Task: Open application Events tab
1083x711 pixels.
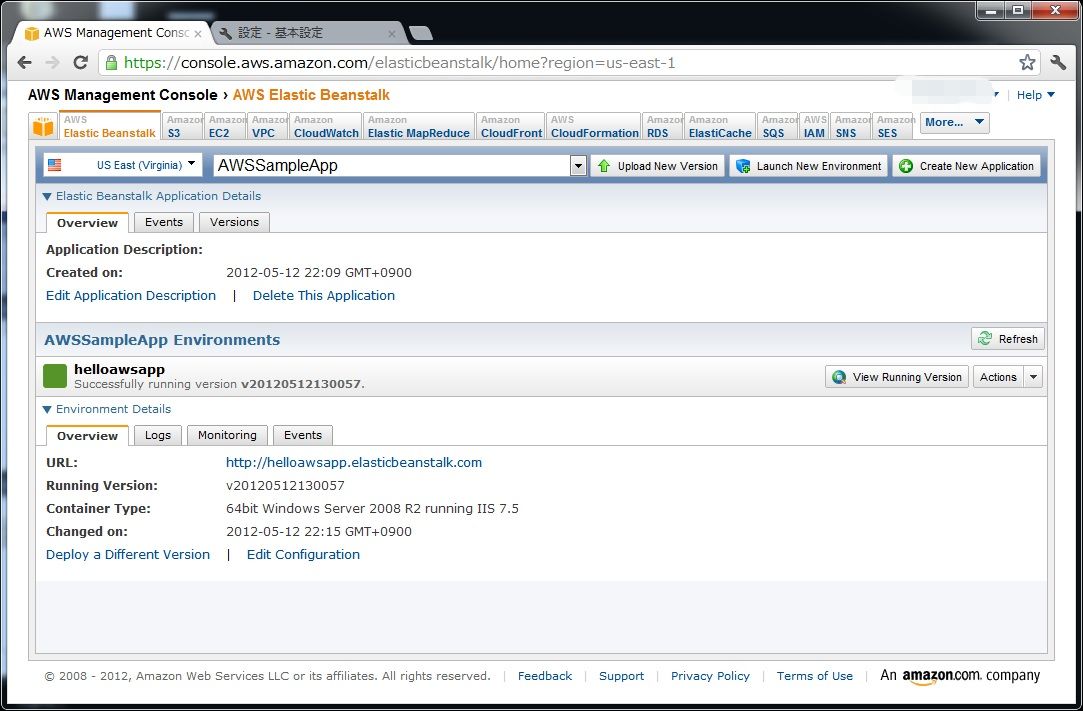Action: pyautogui.click(x=164, y=222)
